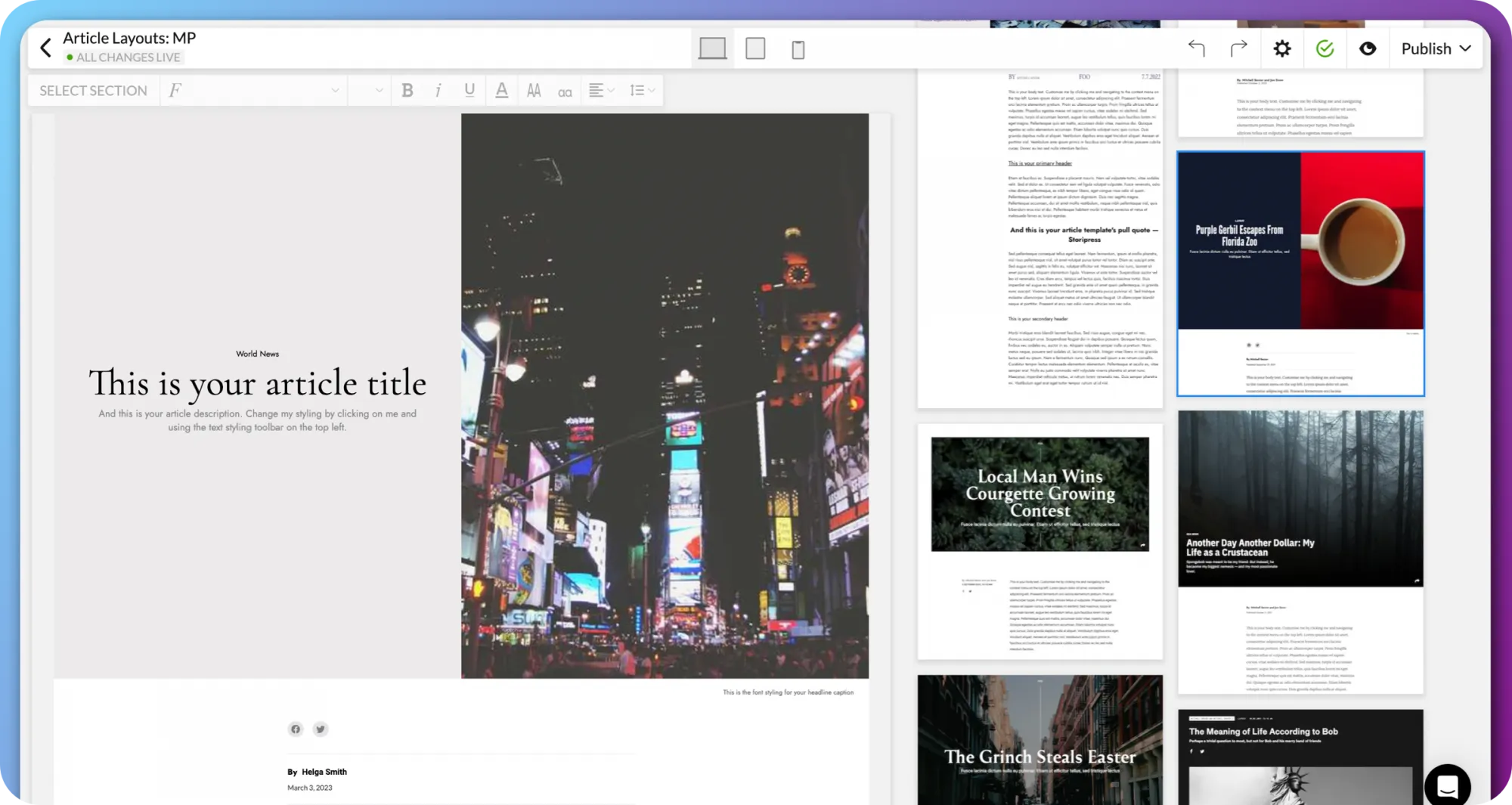Click the headline caption text
This screenshot has height=805, width=1512.
788,692
